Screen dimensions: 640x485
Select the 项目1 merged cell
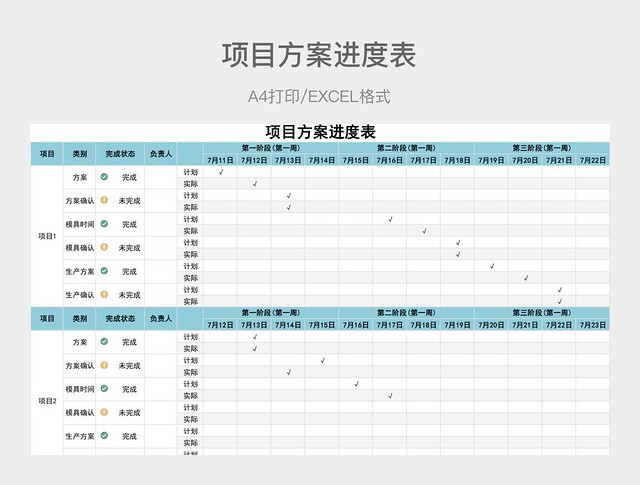47,236
